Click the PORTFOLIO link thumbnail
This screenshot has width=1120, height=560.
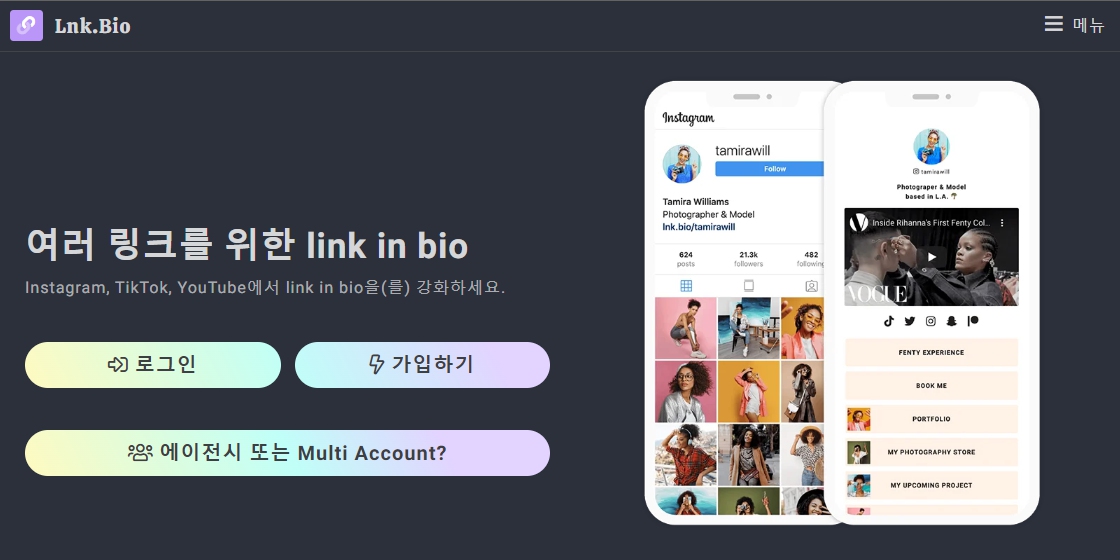coord(859,419)
